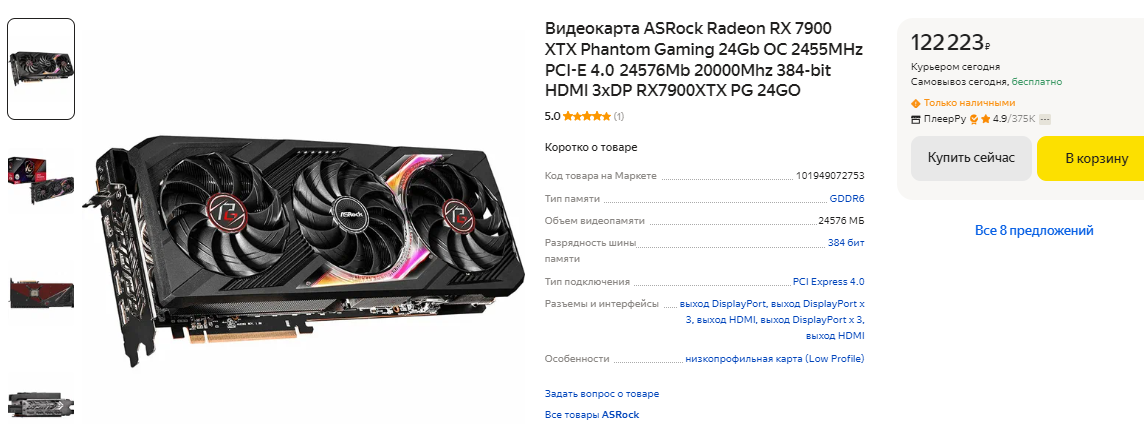
Task: Click the orange cash-only warning icon
Action: click(x=916, y=104)
